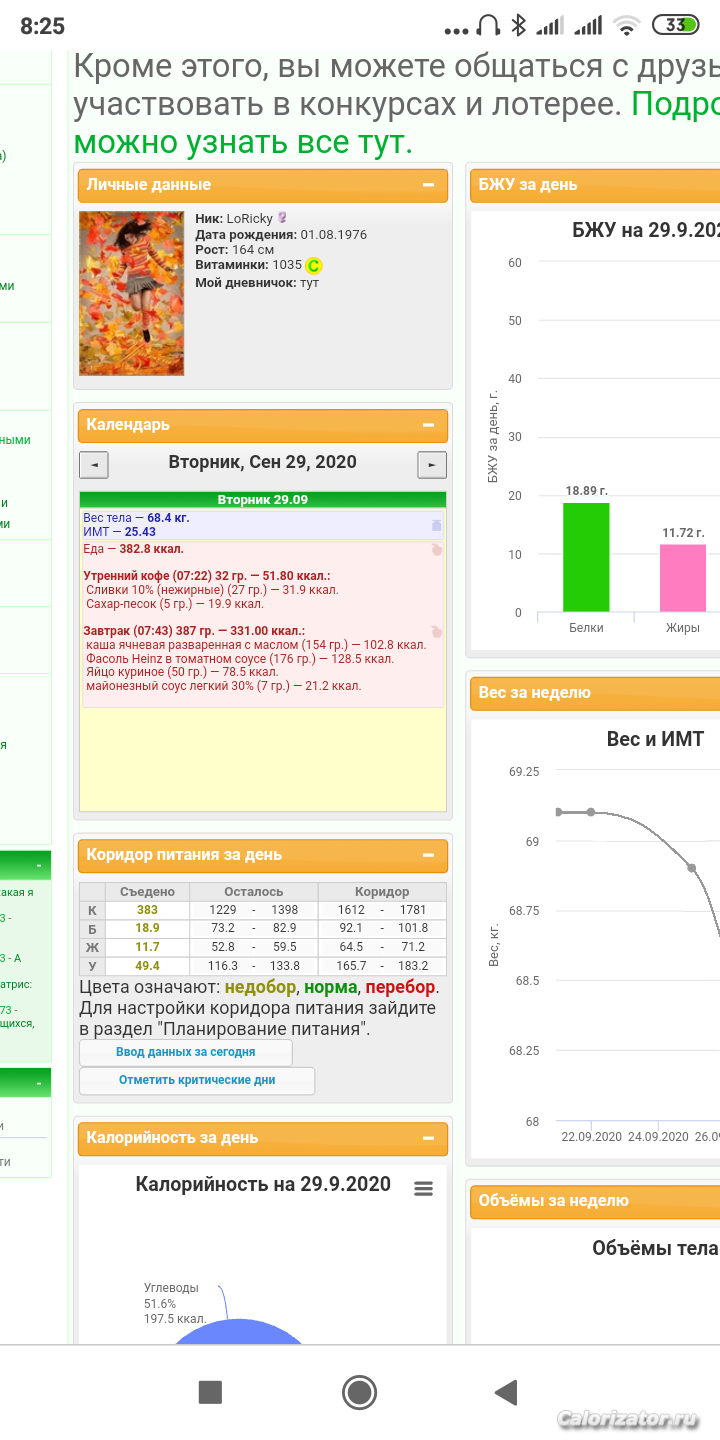Screen dimensions: 720x1440
Task: Click the Съедено column header
Action: click(x=147, y=892)
